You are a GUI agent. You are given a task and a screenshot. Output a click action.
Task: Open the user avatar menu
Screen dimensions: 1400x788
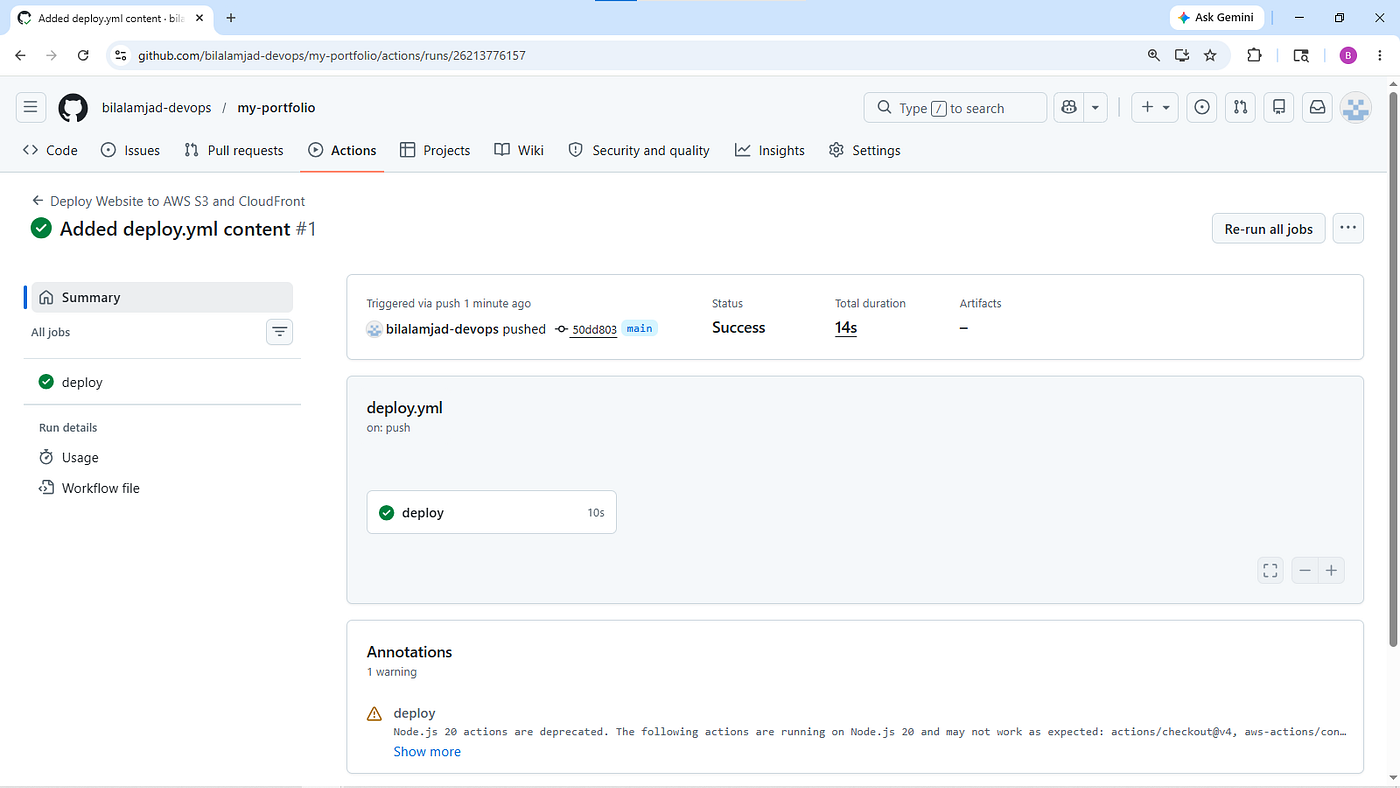[1355, 108]
